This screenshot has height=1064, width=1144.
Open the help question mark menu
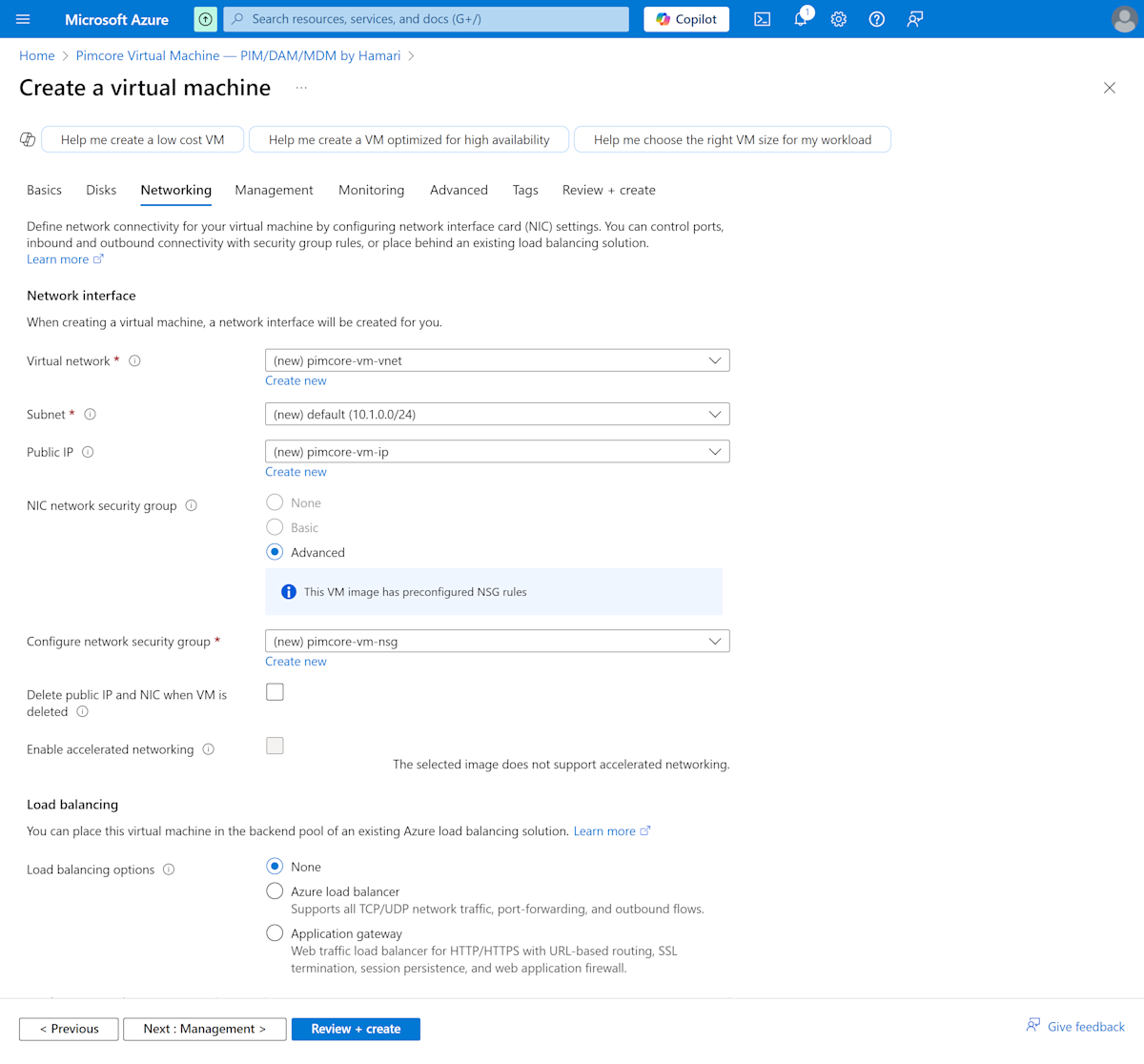pyautogui.click(x=877, y=19)
